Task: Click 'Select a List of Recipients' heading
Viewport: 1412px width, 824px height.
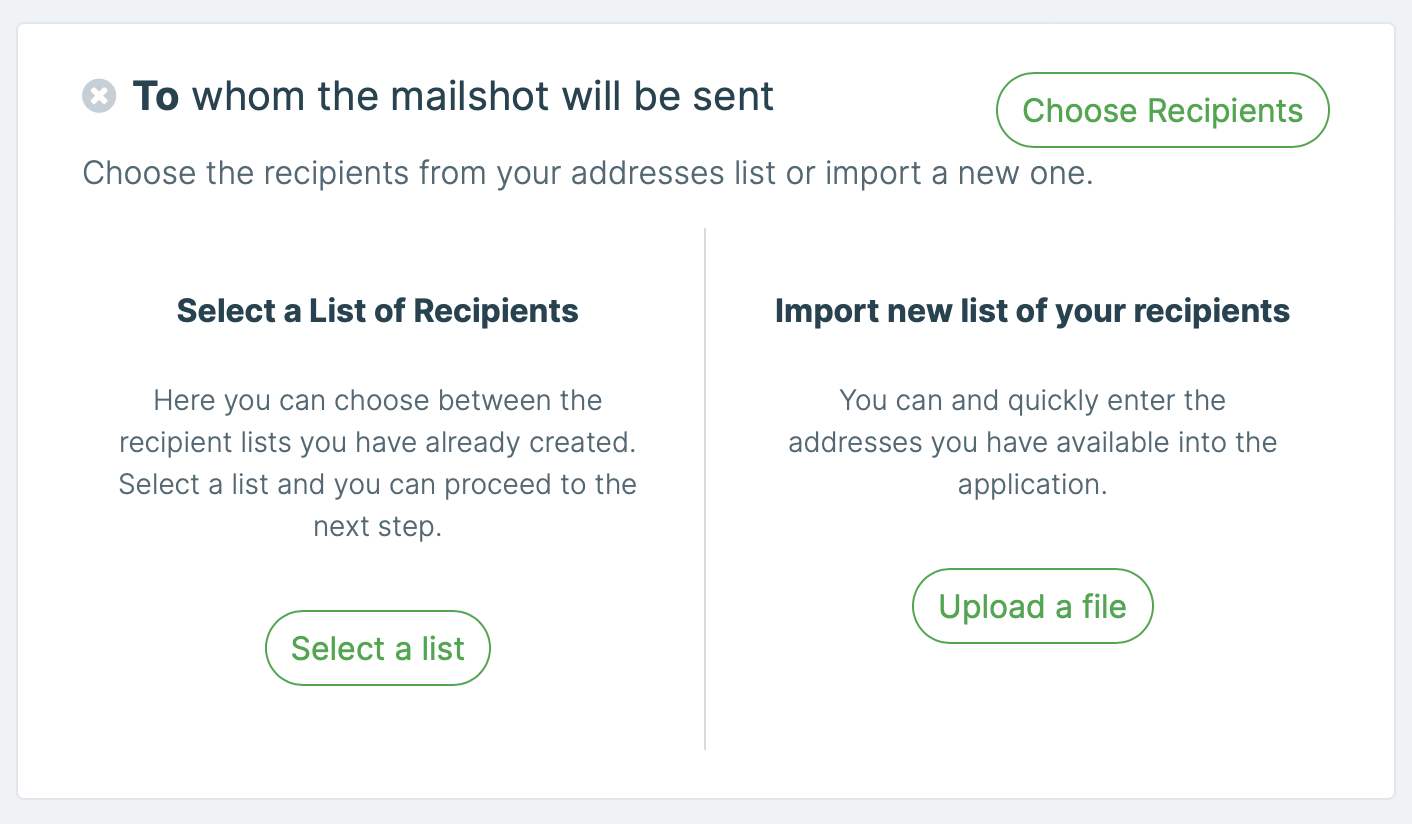Action: click(377, 310)
